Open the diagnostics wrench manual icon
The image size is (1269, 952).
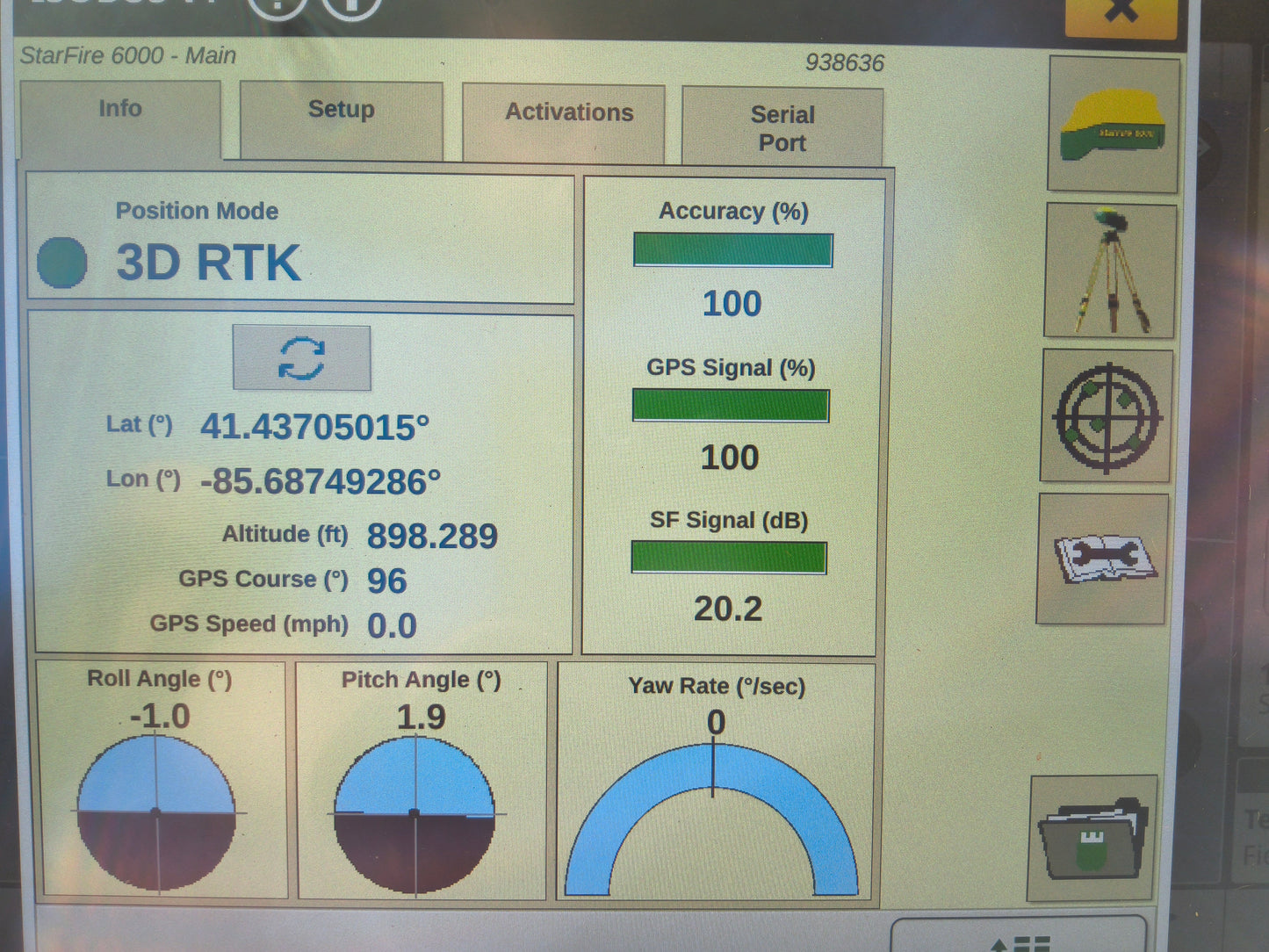(1106, 559)
